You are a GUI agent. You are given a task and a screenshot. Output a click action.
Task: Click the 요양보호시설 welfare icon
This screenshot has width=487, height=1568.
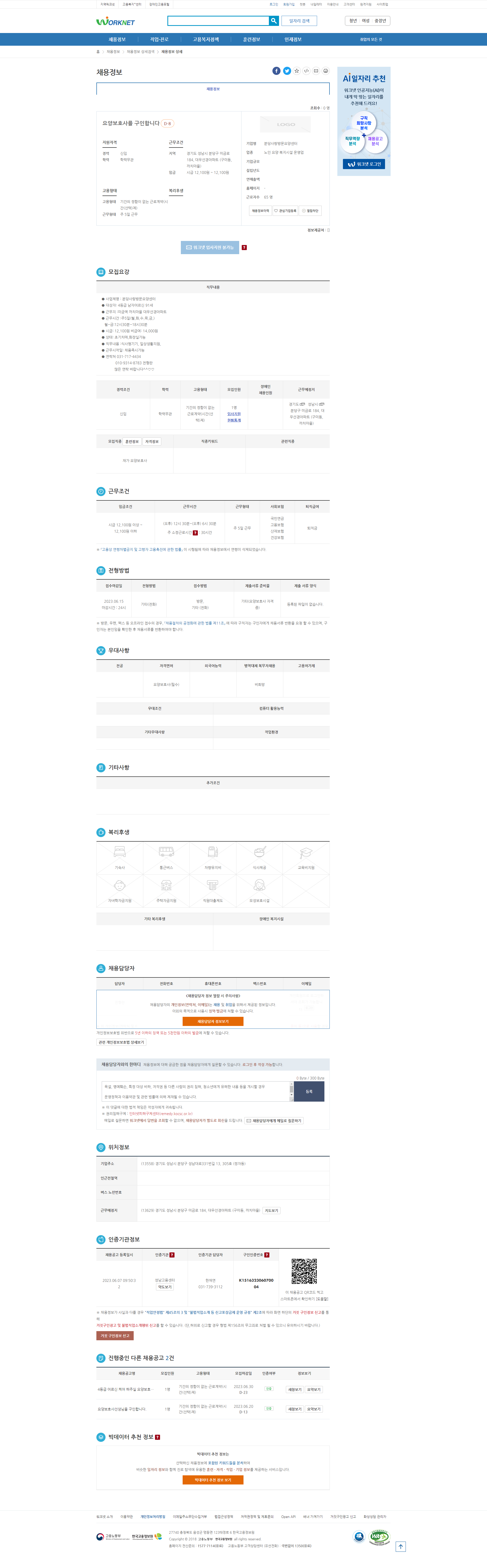click(260, 886)
